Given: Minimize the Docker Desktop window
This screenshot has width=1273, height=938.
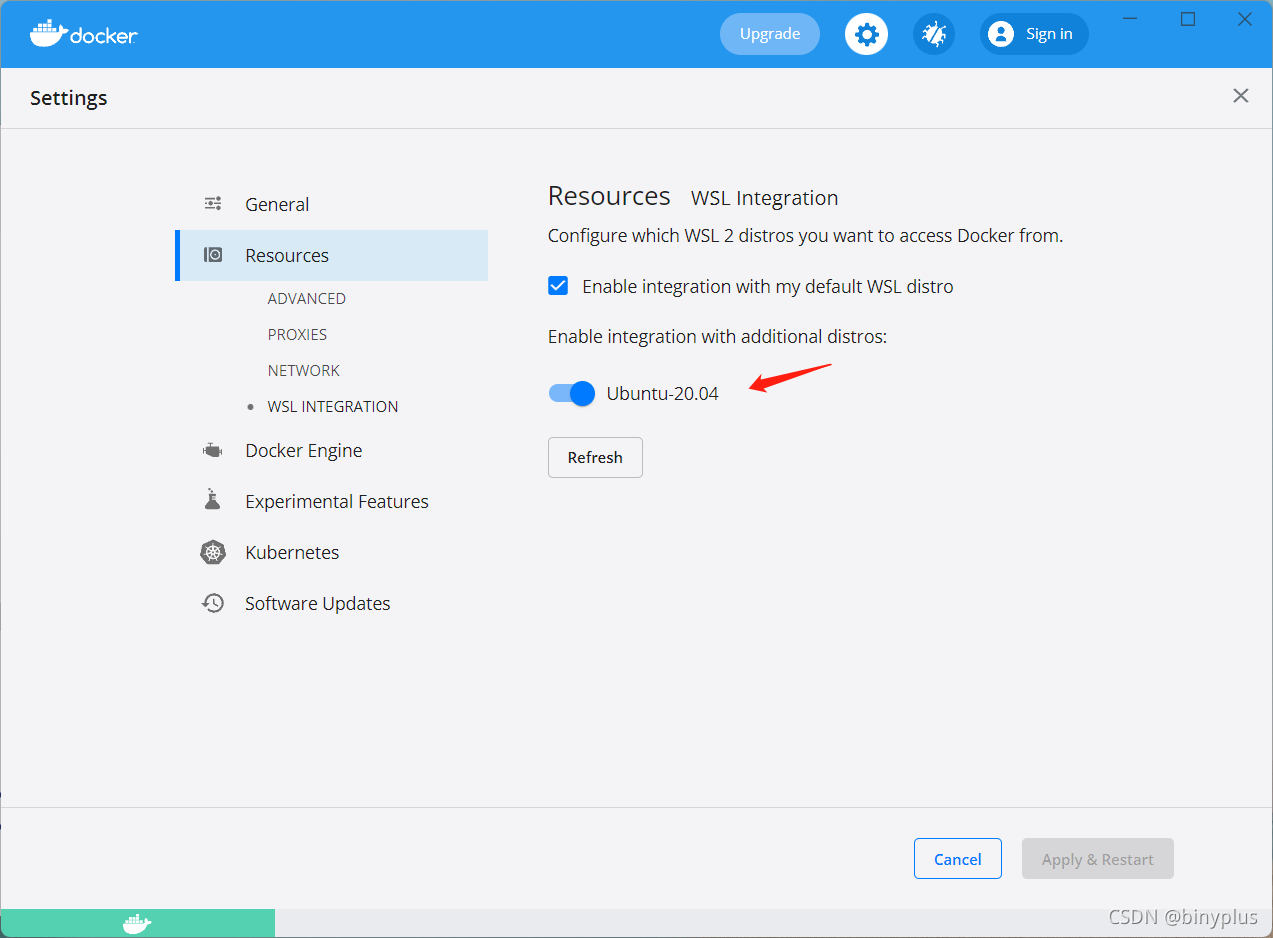Looking at the screenshot, I should (x=1131, y=19).
